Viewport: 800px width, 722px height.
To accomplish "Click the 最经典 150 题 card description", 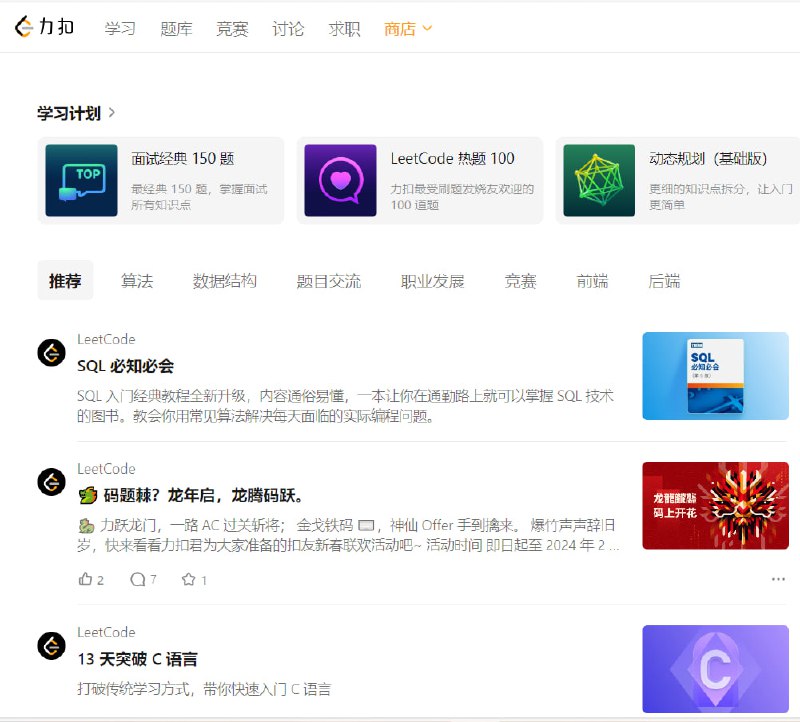I will point(199,197).
